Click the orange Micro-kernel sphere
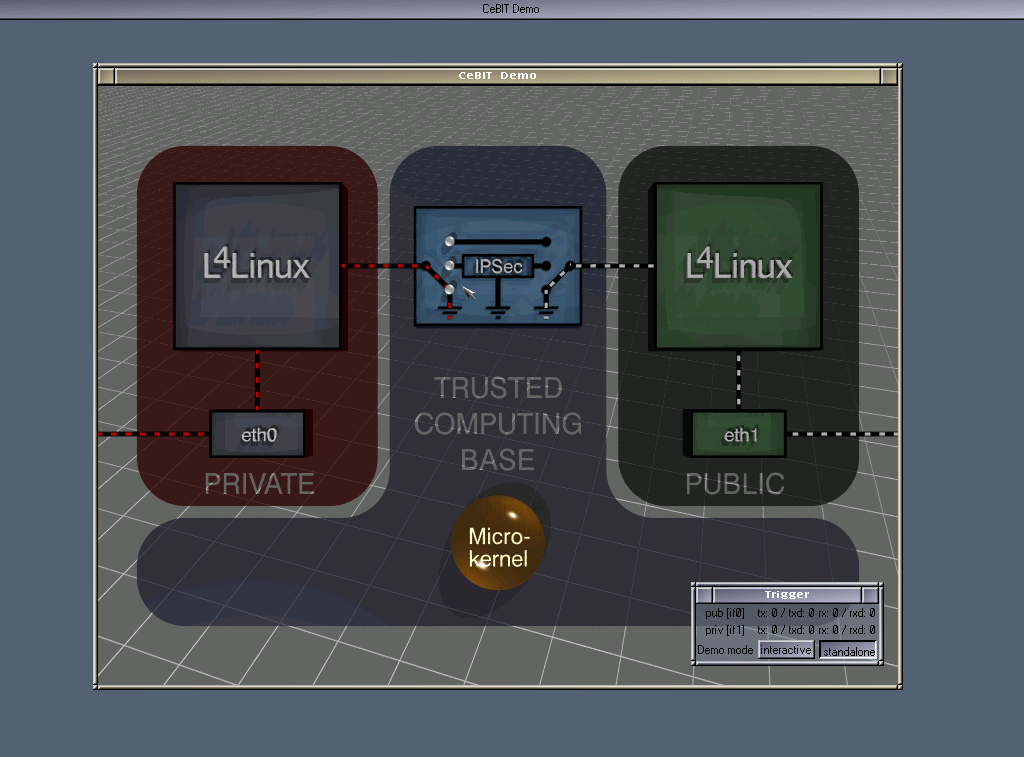This screenshot has width=1024, height=757. [498, 543]
